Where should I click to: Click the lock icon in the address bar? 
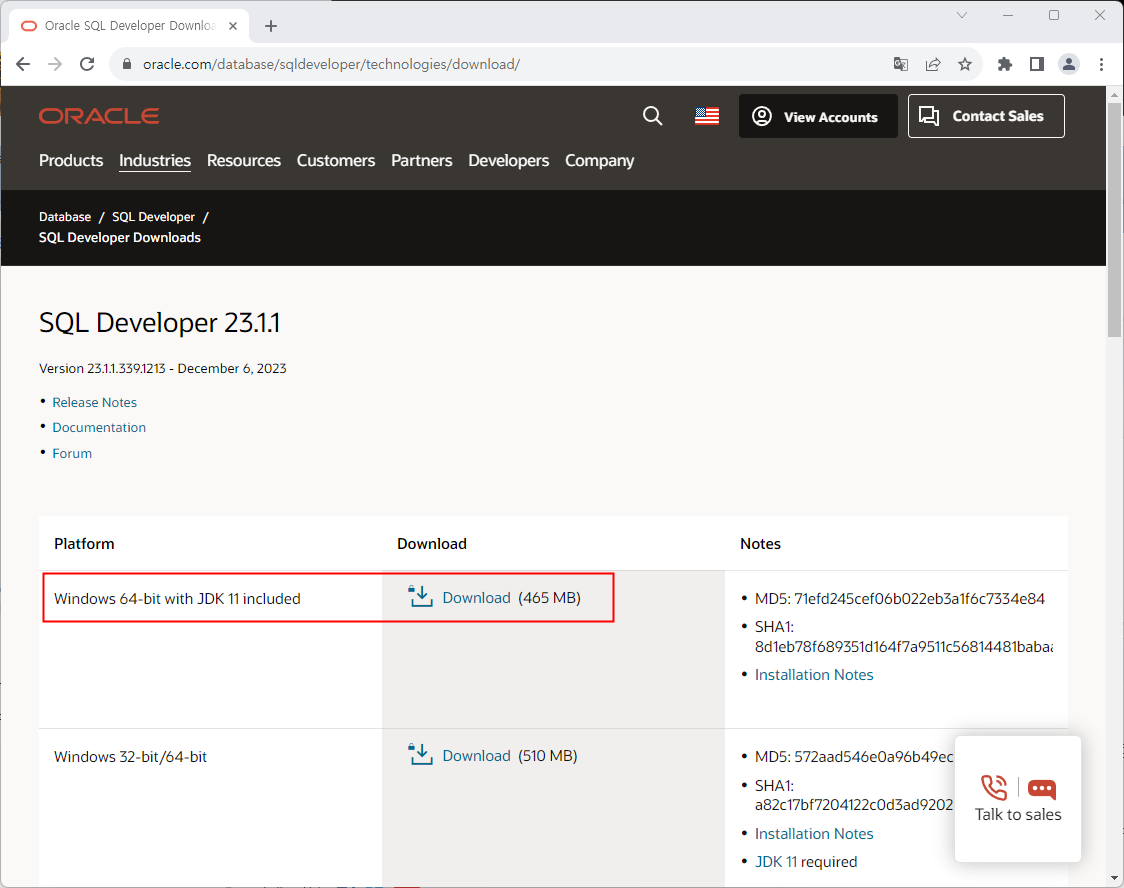tap(127, 64)
